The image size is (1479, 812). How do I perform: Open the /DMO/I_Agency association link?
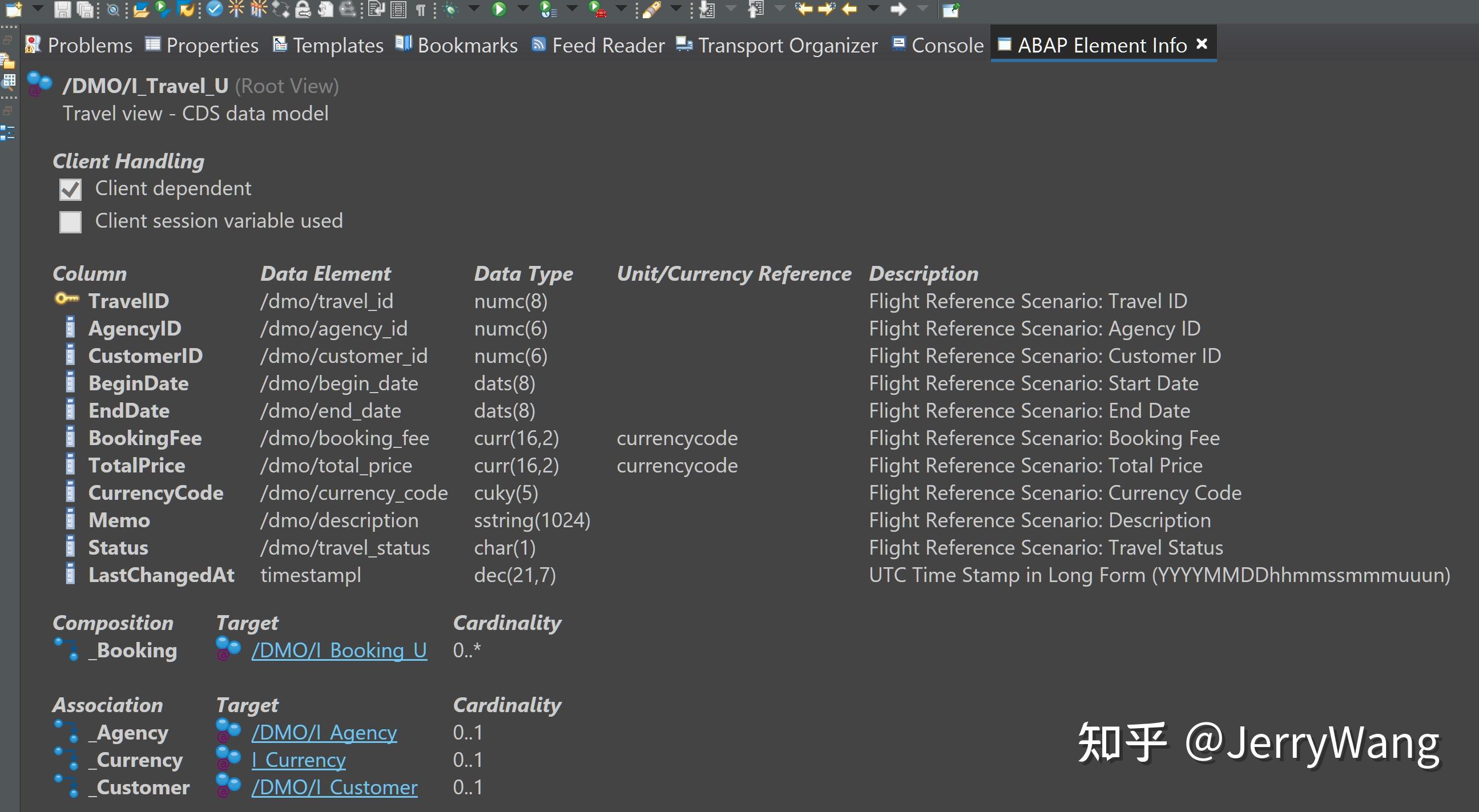[x=324, y=732]
